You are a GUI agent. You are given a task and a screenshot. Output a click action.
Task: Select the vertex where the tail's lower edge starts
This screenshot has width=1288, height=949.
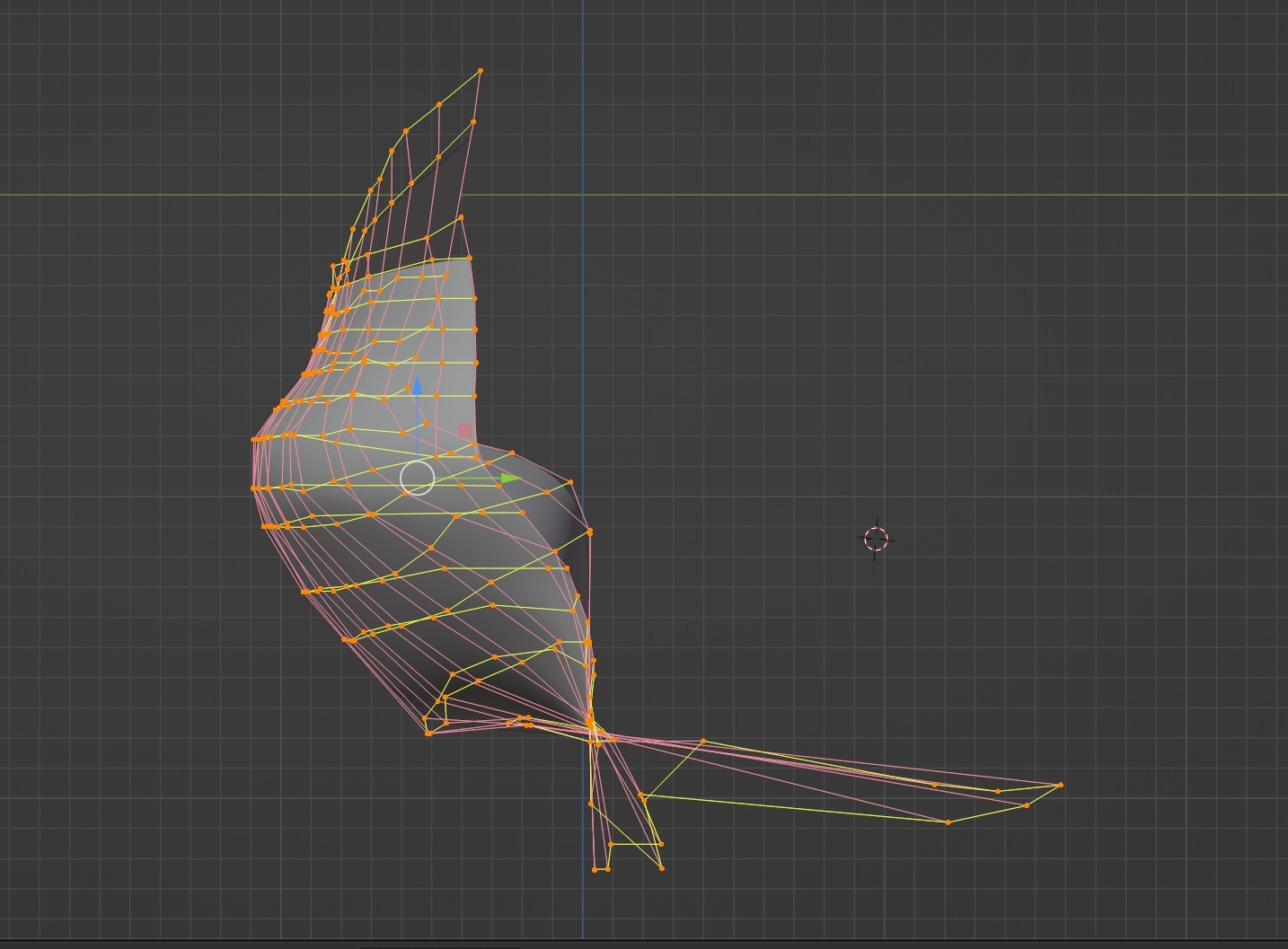click(x=641, y=795)
